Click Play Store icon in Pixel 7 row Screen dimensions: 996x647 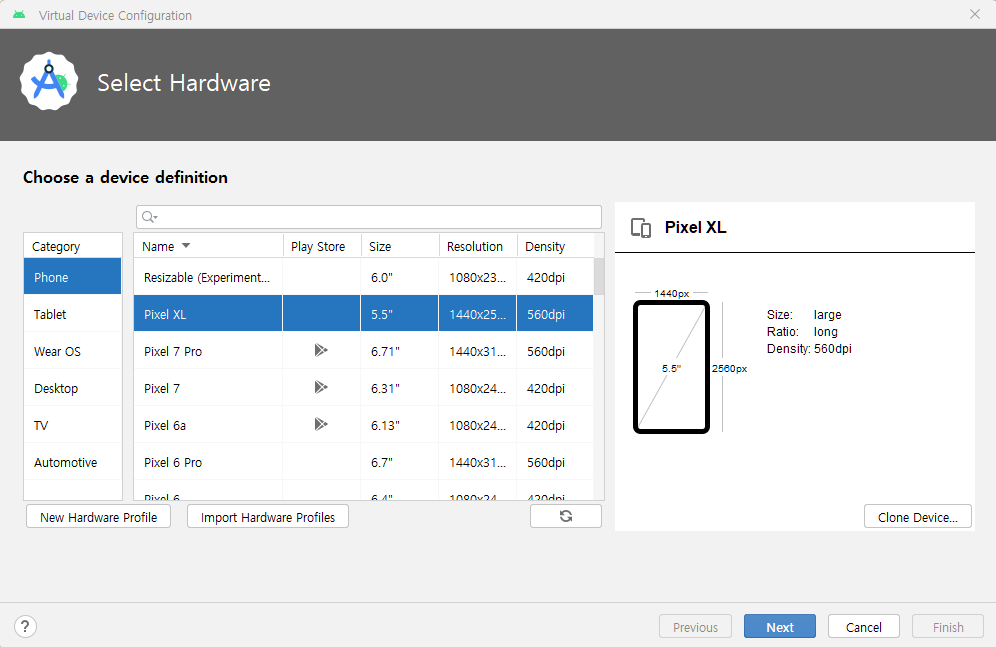[x=321, y=387]
